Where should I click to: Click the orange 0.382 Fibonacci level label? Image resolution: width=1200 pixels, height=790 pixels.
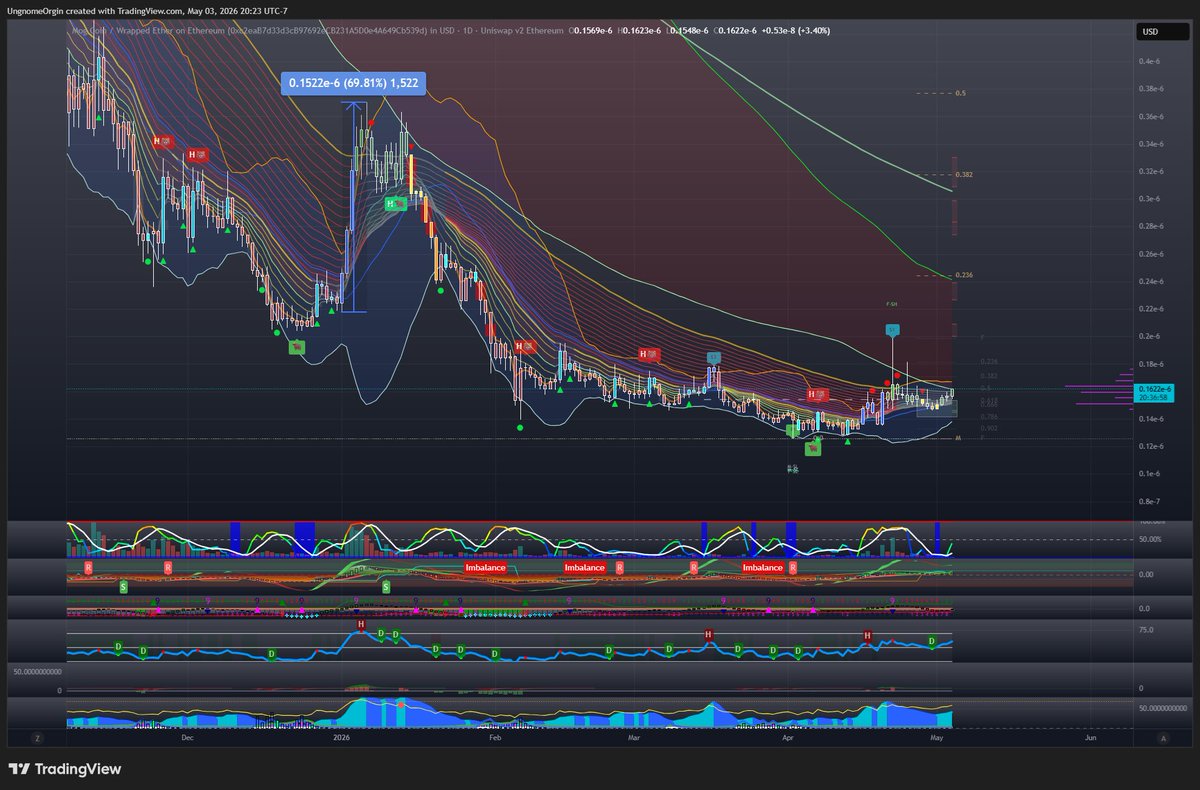click(x=964, y=175)
